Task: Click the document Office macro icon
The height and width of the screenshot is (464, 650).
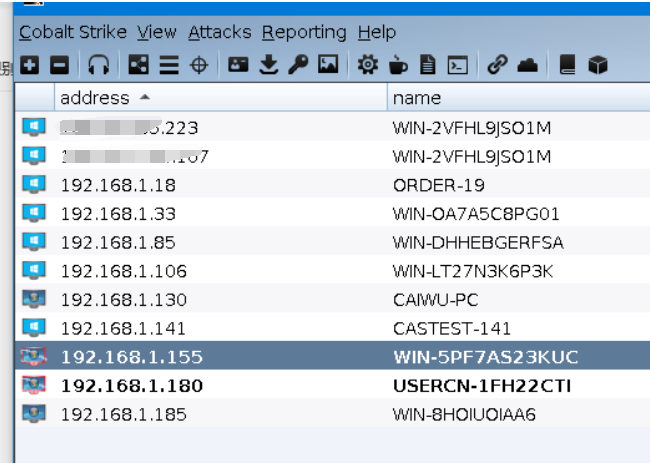Action: pos(428,65)
